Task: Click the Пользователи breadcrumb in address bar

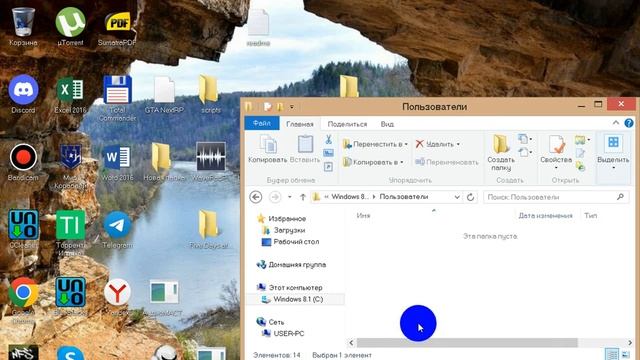Action: click(404, 197)
